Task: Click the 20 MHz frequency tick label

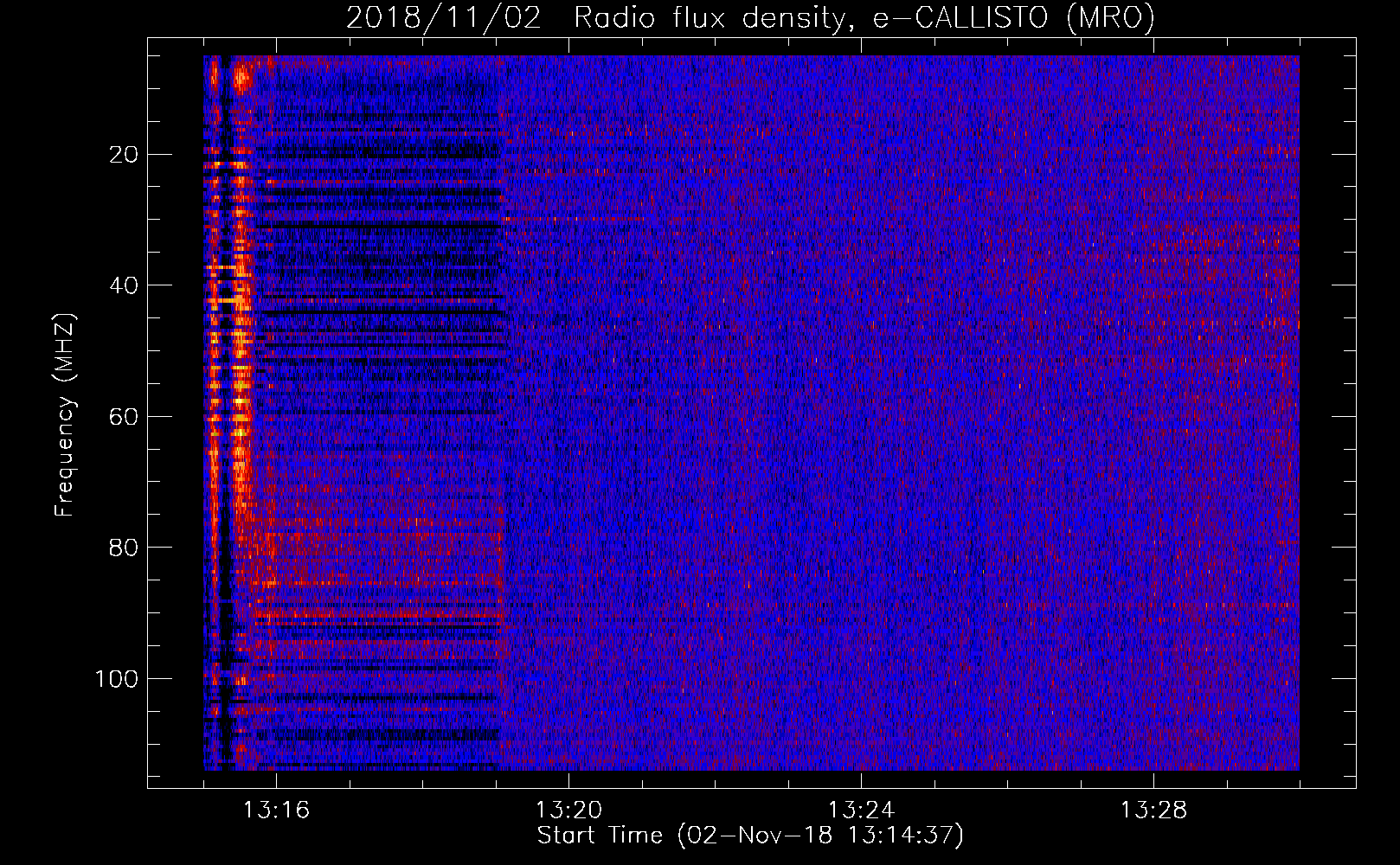Action: [124, 155]
